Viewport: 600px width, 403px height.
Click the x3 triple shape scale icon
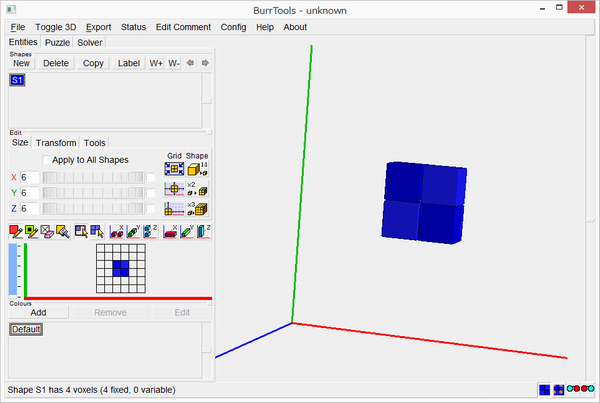click(x=197, y=209)
